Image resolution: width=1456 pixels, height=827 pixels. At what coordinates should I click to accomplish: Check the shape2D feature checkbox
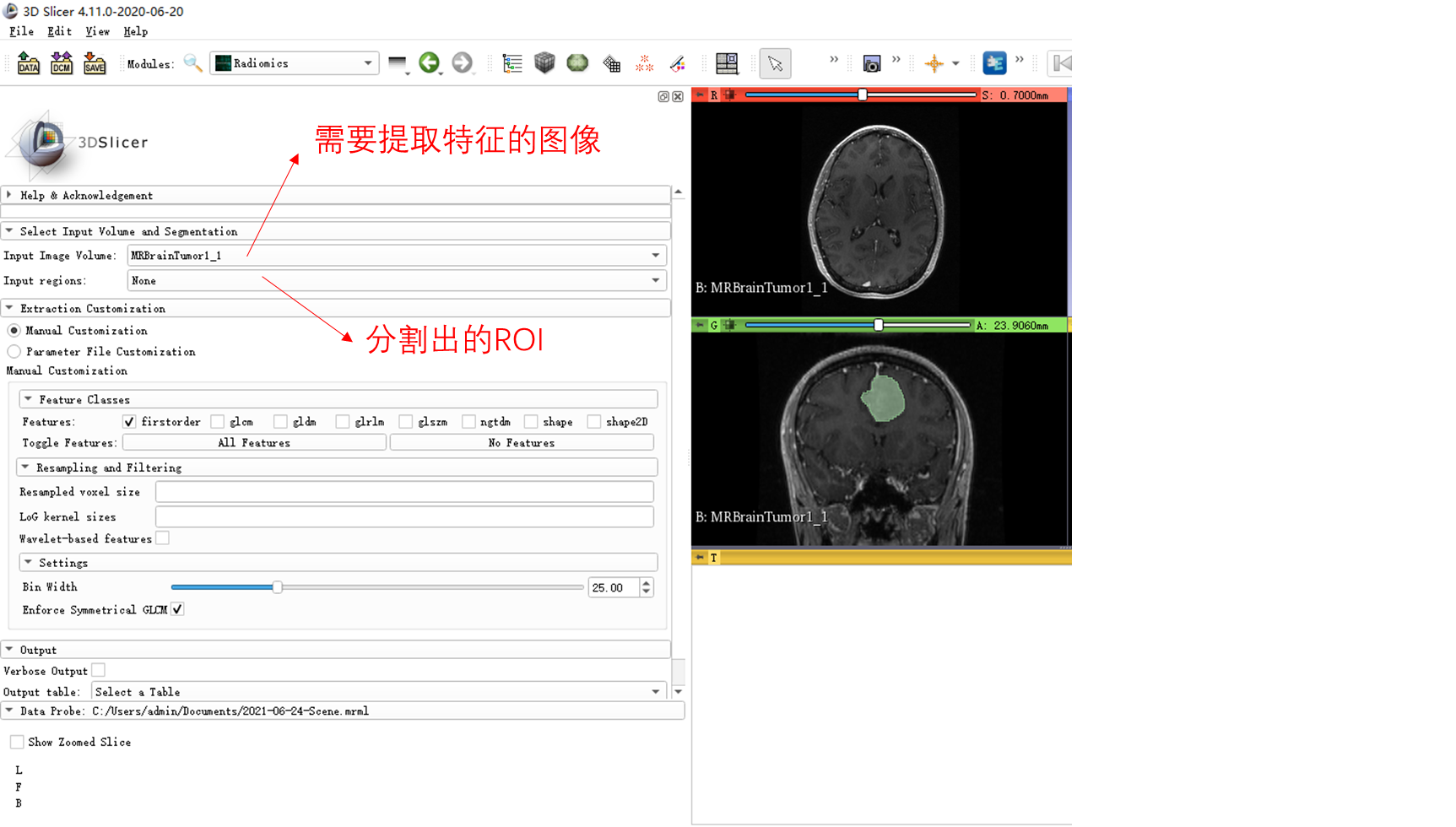(x=594, y=422)
